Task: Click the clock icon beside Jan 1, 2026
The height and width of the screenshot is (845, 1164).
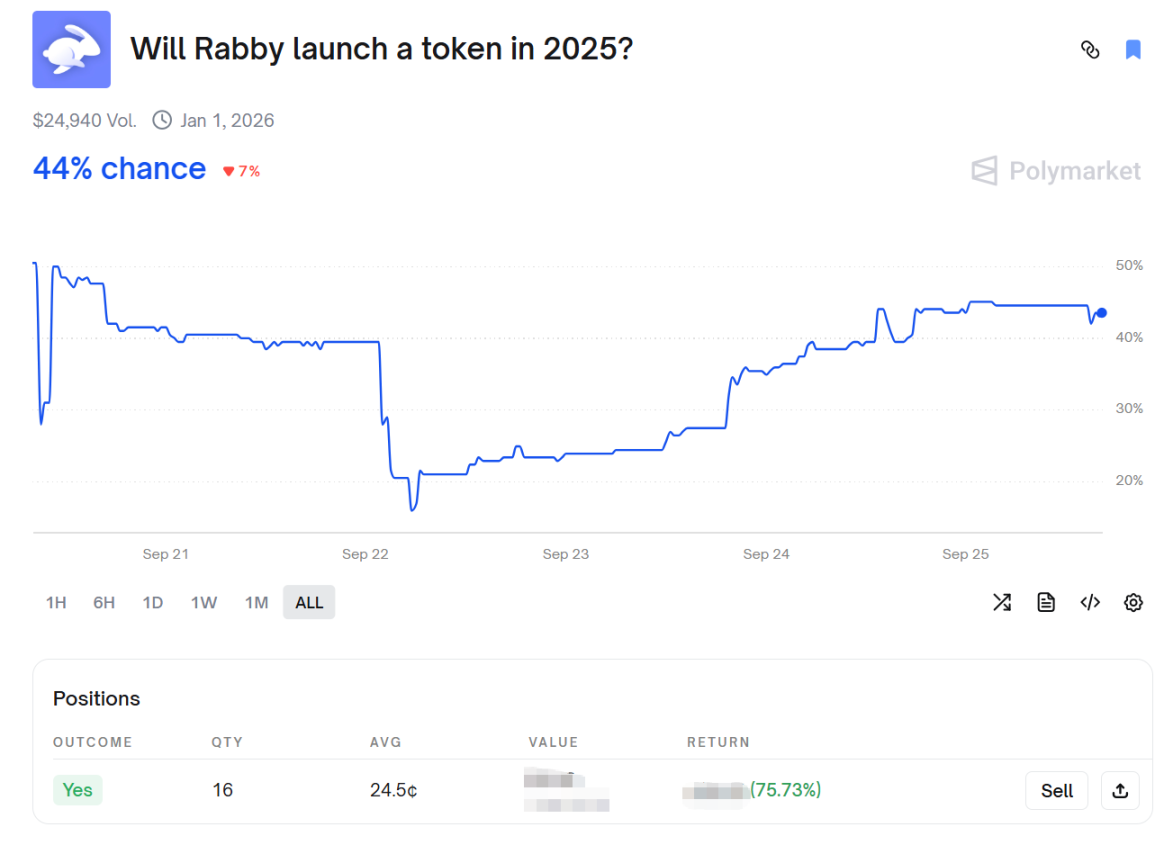Action: pyautogui.click(x=162, y=121)
